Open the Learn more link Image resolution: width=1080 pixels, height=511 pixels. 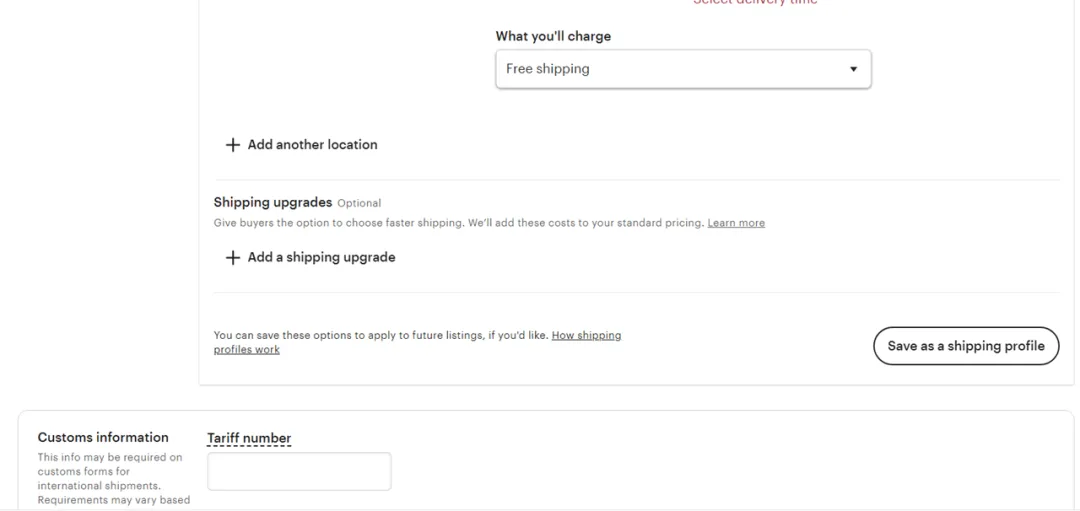pos(736,223)
